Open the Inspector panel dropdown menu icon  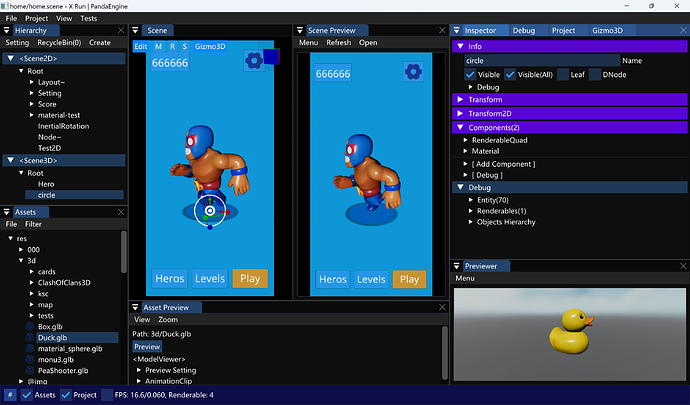pos(456,30)
